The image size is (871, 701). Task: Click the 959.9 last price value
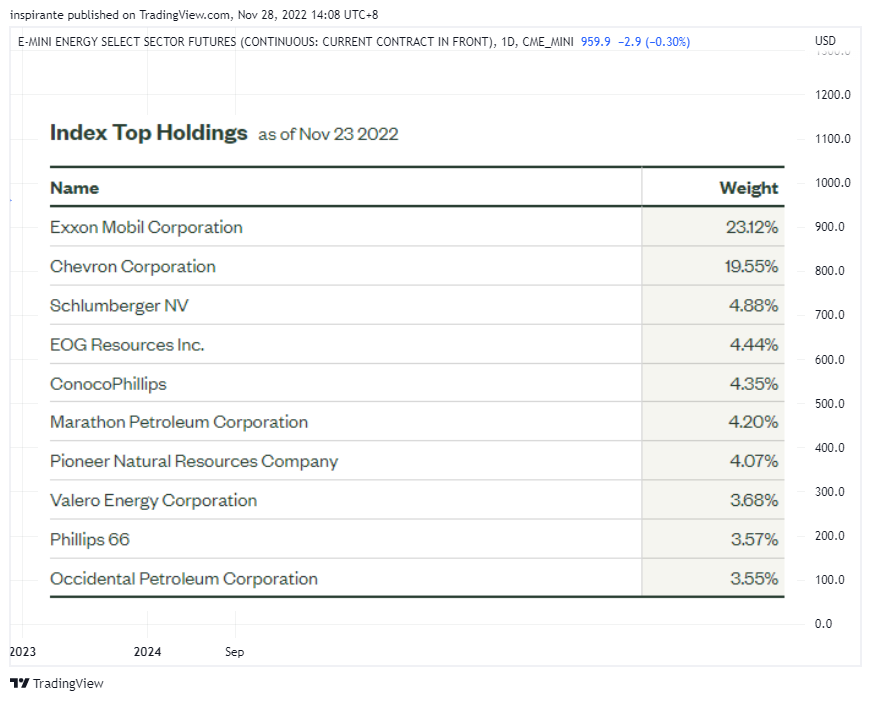coord(595,42)
